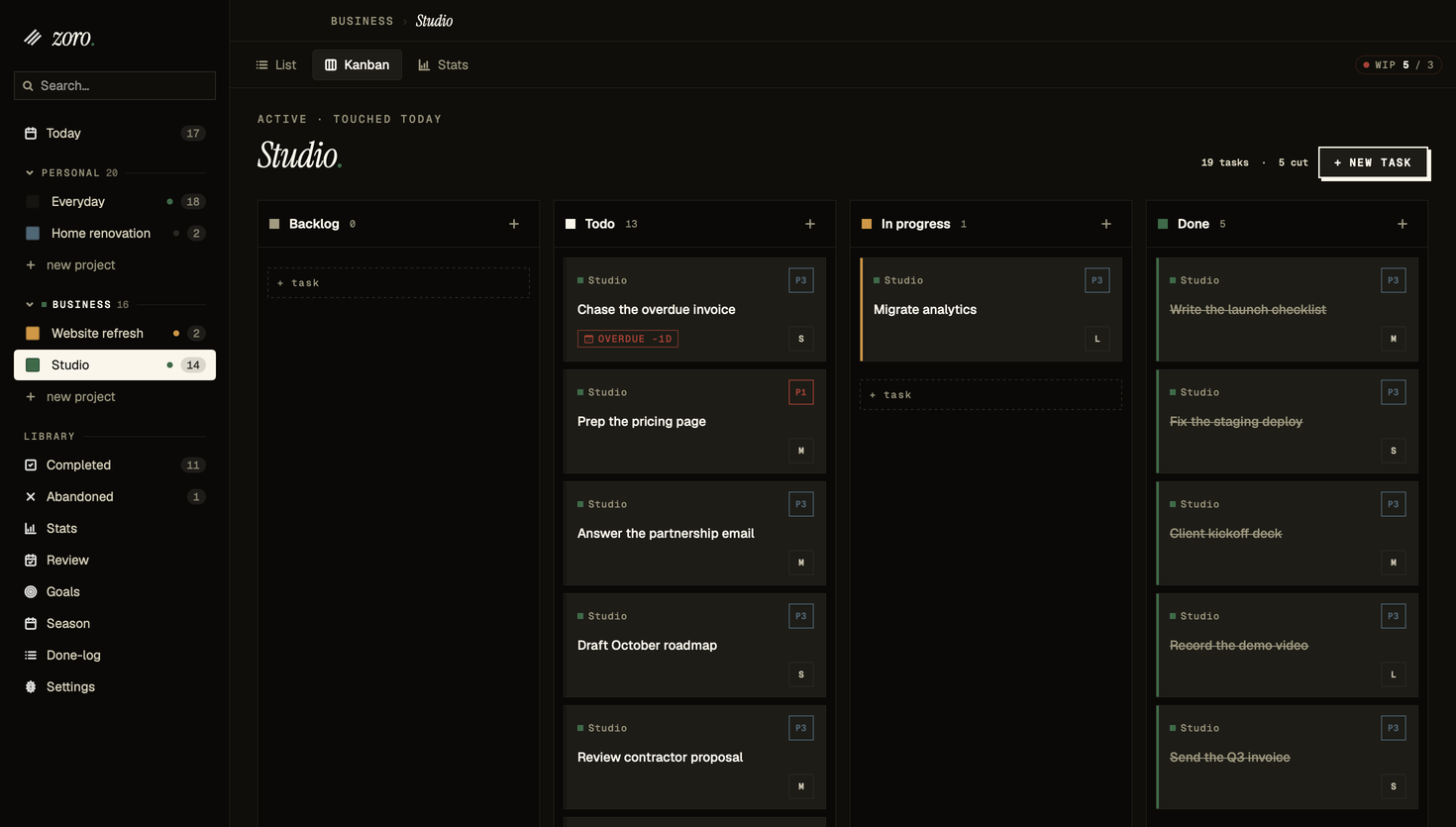Open the Abandoned tasks list

click(115, 496)
